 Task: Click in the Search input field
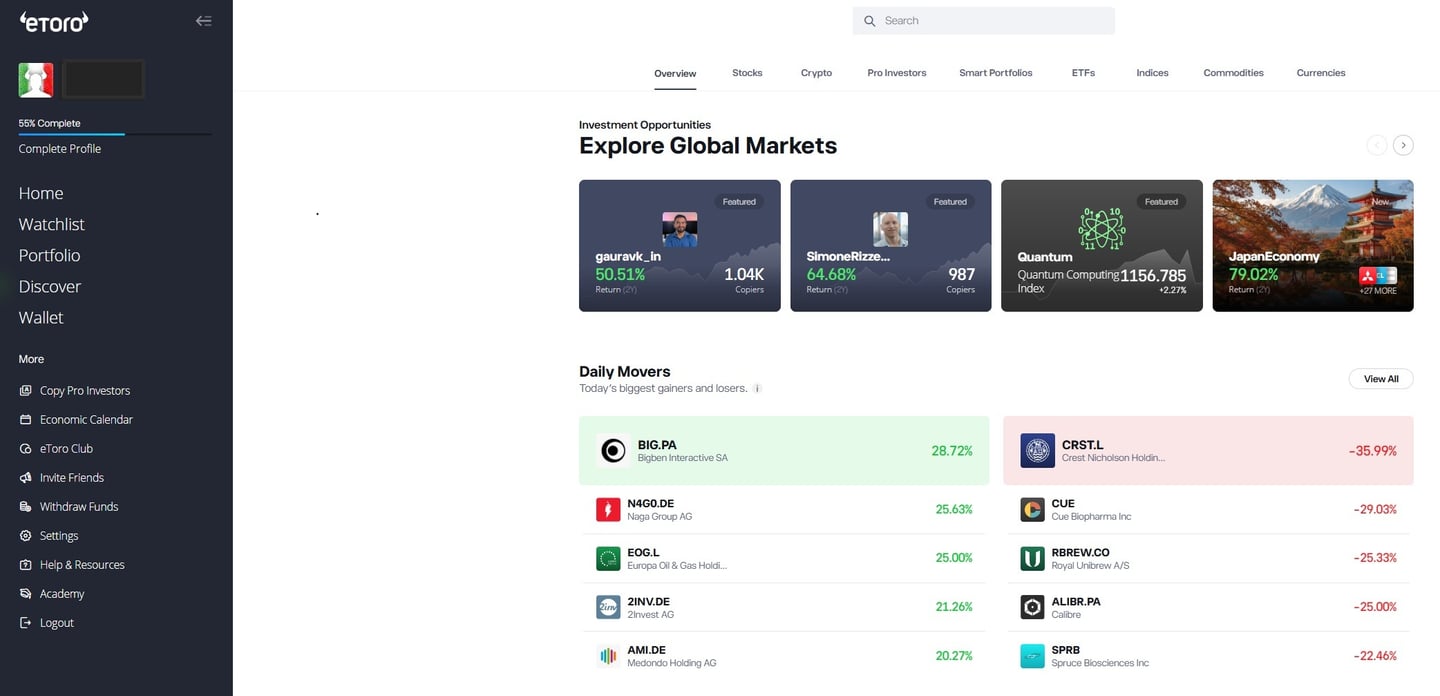point(984,21)
